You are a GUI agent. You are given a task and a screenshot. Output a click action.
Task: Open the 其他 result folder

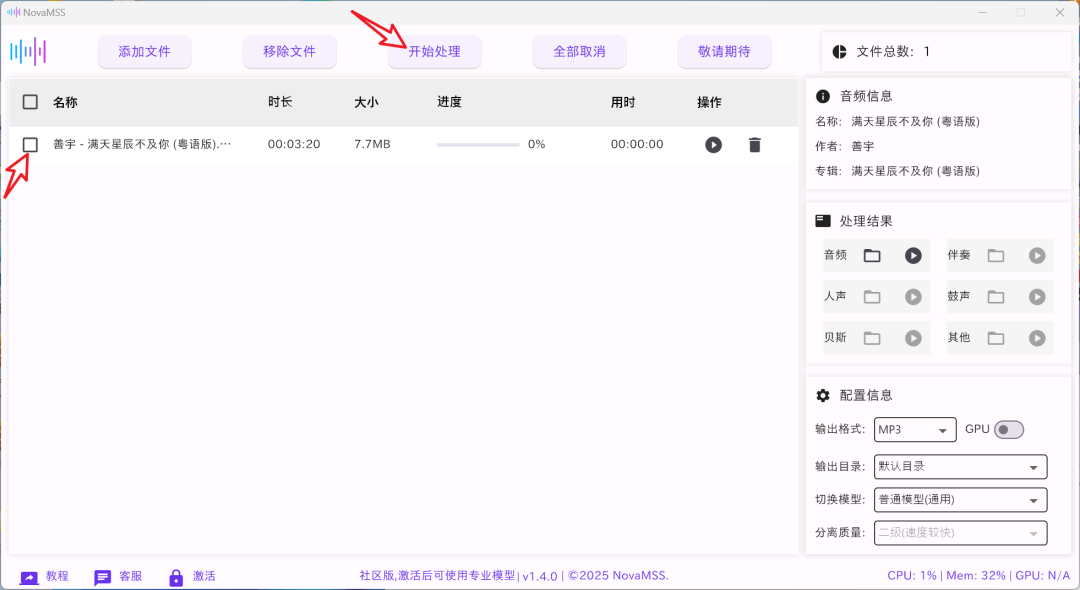tap(996, 338)
